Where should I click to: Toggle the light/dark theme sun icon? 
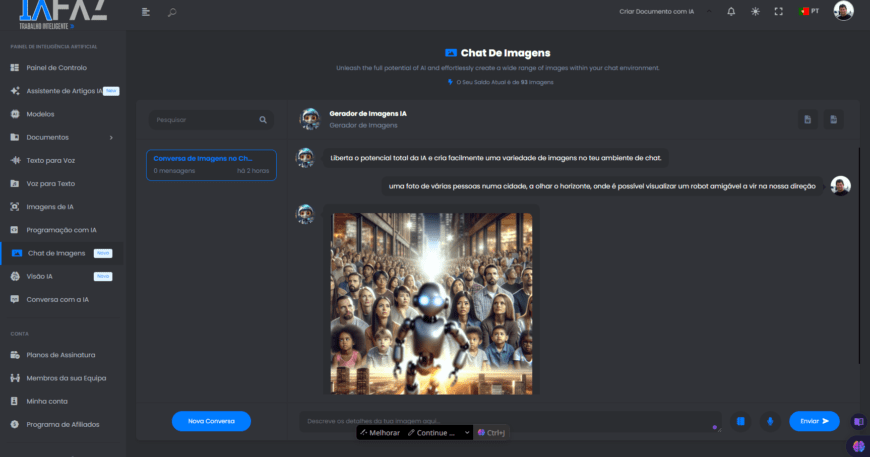click(x=755, y=11)
